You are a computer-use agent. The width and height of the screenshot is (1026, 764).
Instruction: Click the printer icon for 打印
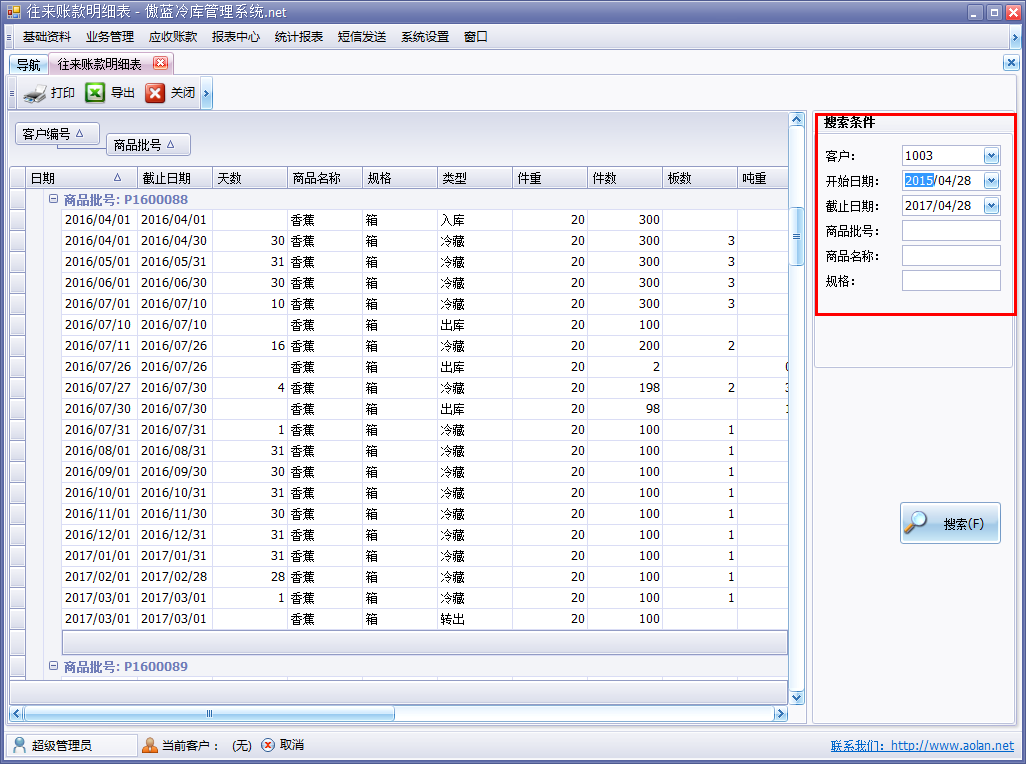coord(35,94)
